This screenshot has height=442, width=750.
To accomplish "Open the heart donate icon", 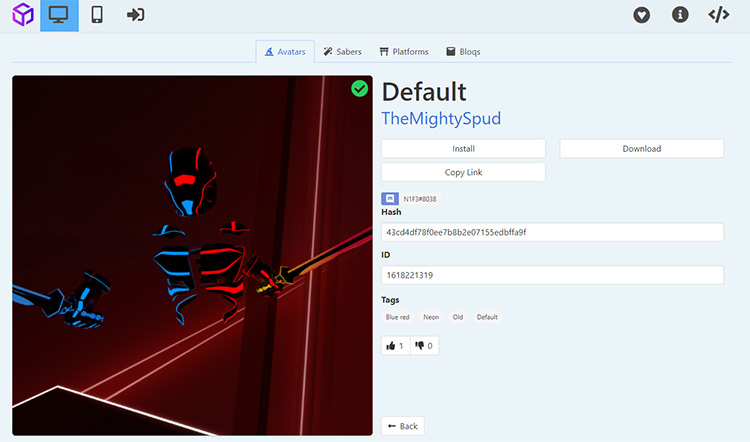I will pos(641,15).
